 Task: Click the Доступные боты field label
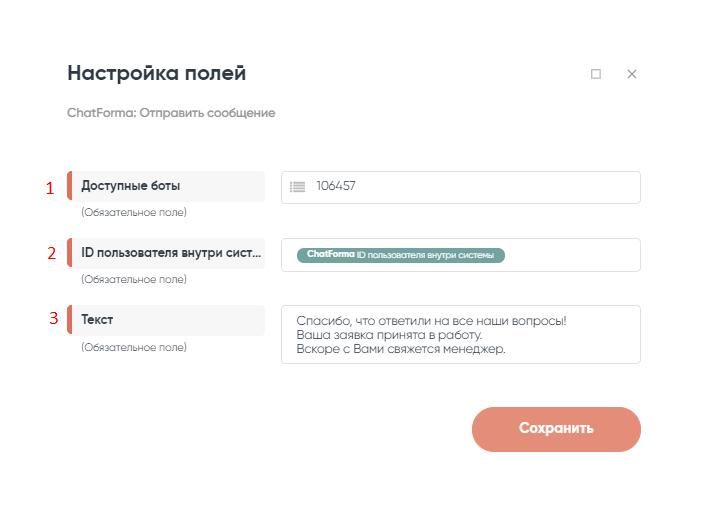(131, 186)
